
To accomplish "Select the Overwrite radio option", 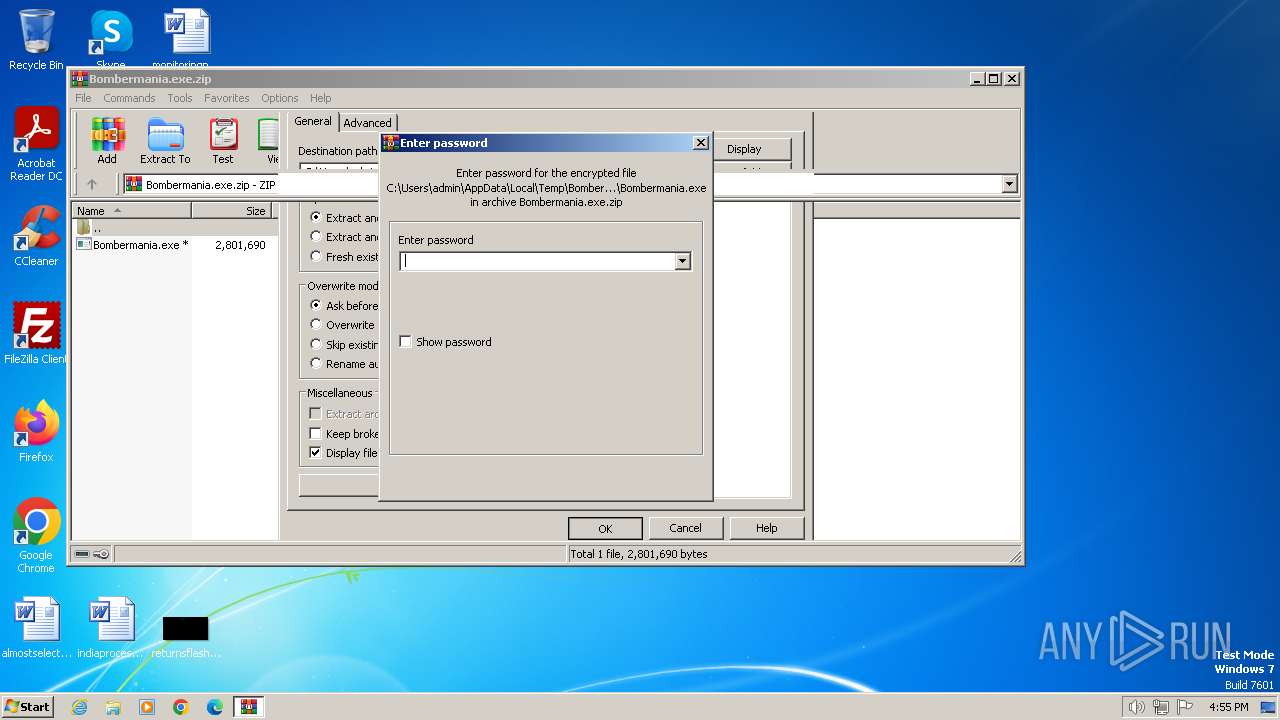I will point(316,324).
